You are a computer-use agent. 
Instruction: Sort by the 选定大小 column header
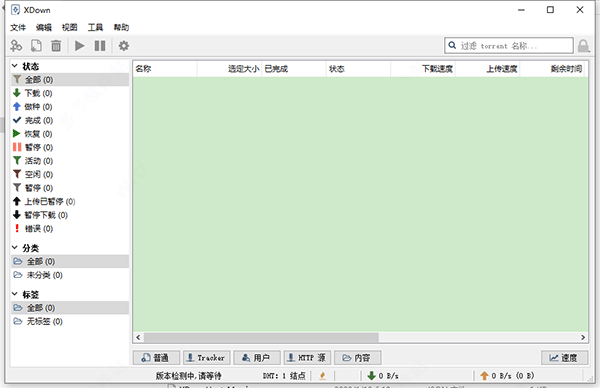click(x=229, y=69)
